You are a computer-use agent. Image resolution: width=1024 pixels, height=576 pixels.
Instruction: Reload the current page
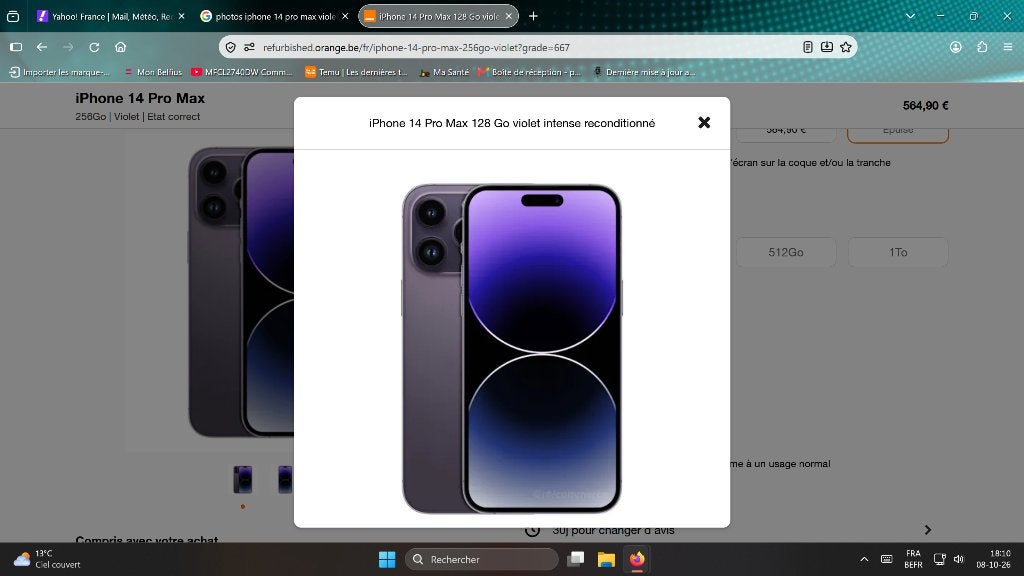point(94,47)
